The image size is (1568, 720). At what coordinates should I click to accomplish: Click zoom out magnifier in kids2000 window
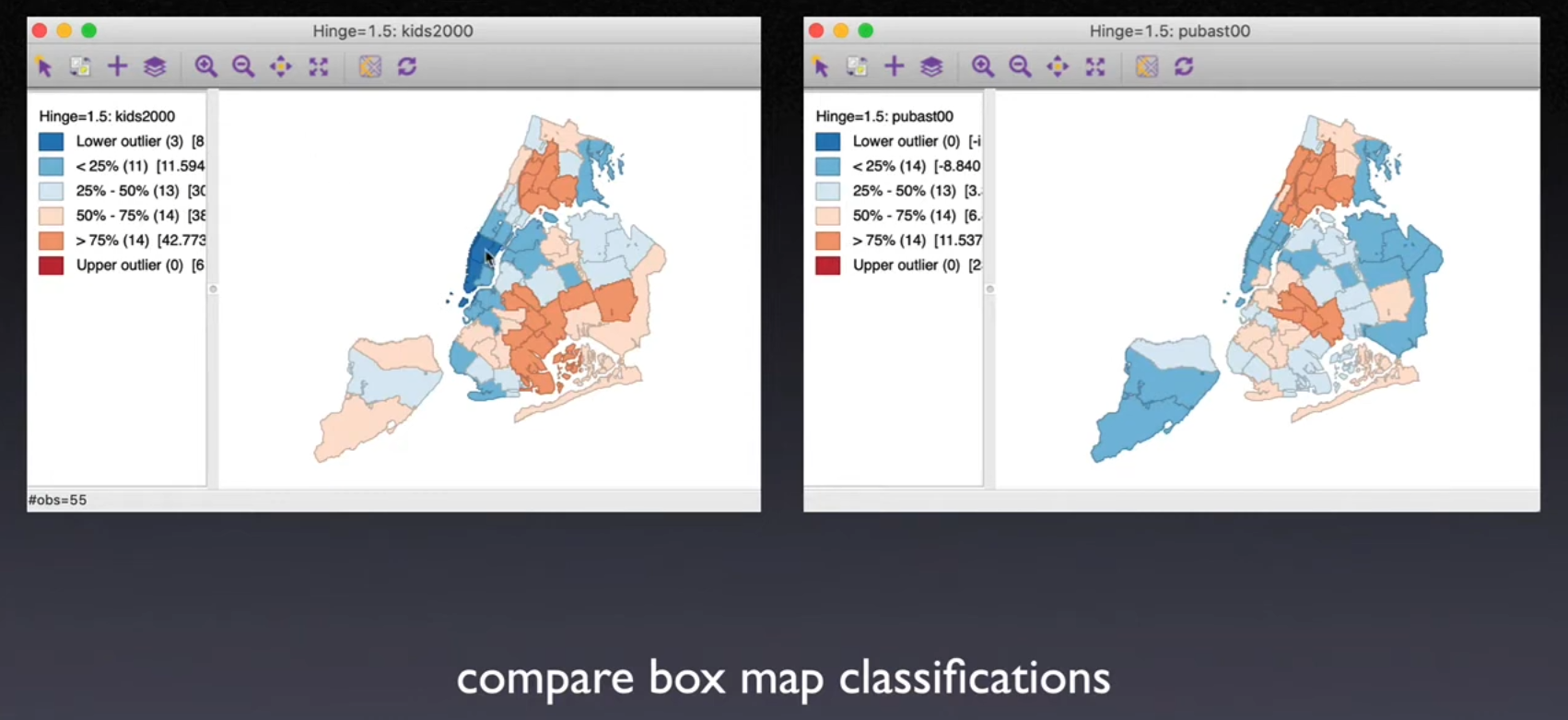(243, 66)
